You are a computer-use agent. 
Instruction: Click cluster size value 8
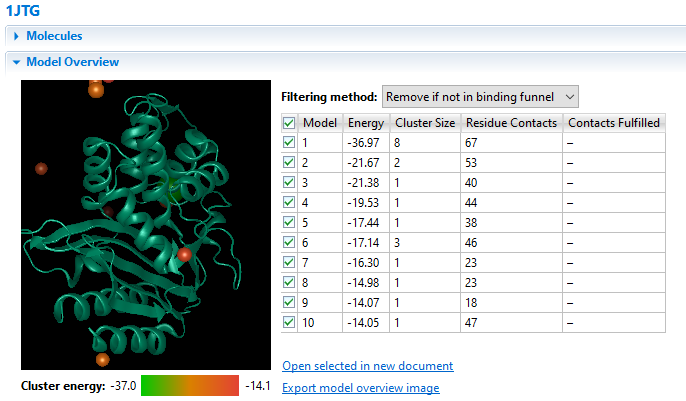pos(397,143)
